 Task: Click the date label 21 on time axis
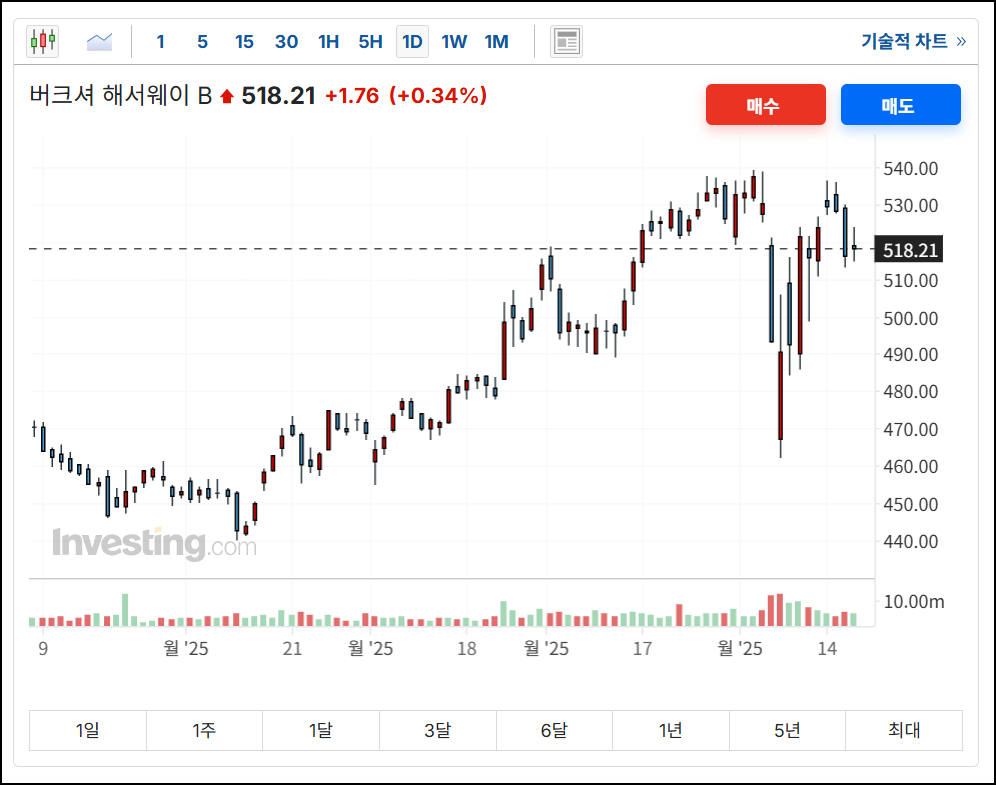tap(292, 648)
